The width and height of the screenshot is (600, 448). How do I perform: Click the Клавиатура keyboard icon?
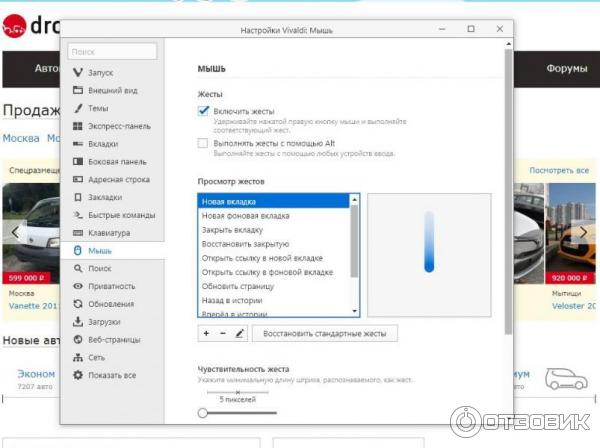78,233
